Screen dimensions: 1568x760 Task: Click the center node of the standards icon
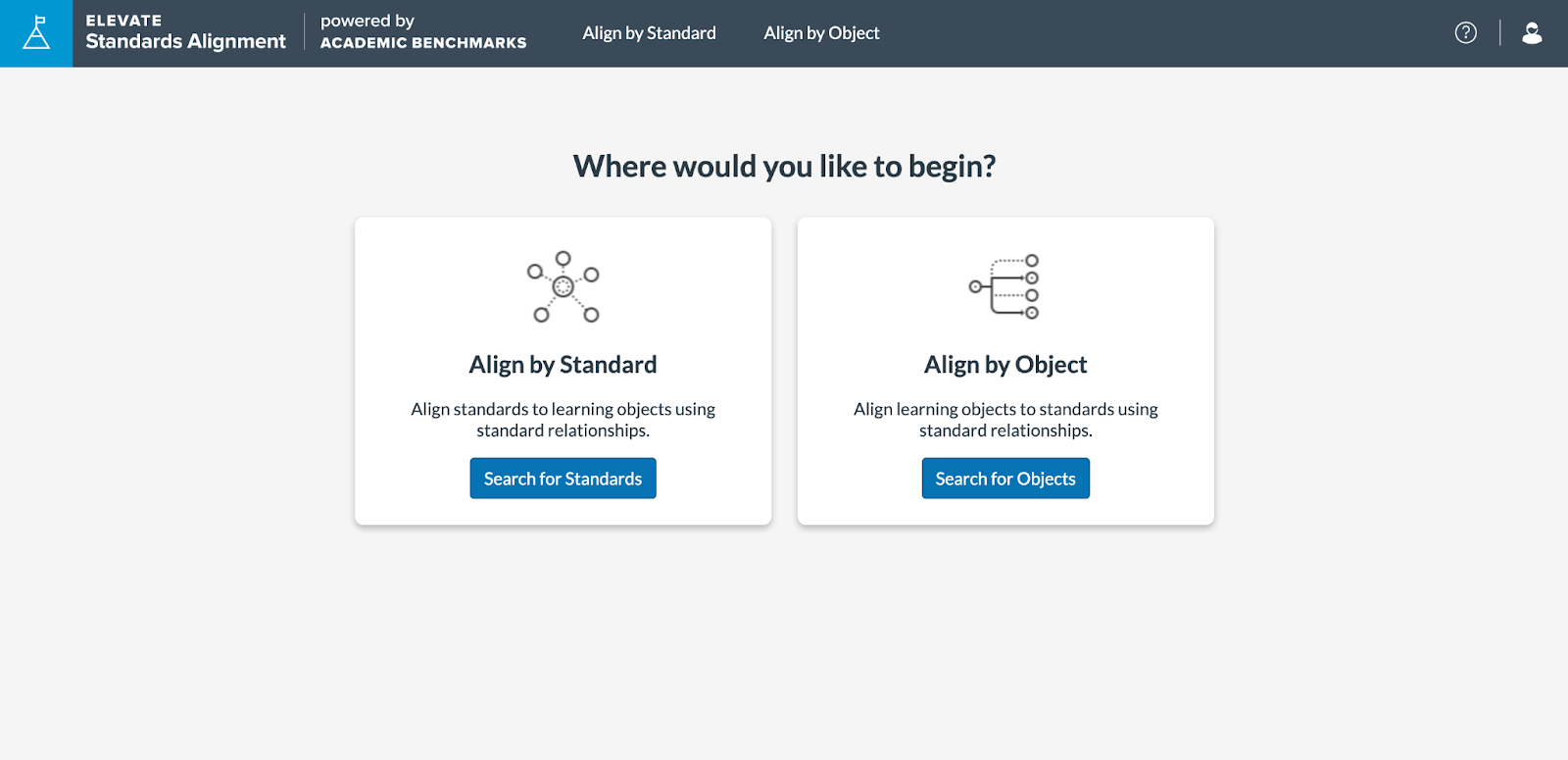pyautogui.click(x=563, y=286)
